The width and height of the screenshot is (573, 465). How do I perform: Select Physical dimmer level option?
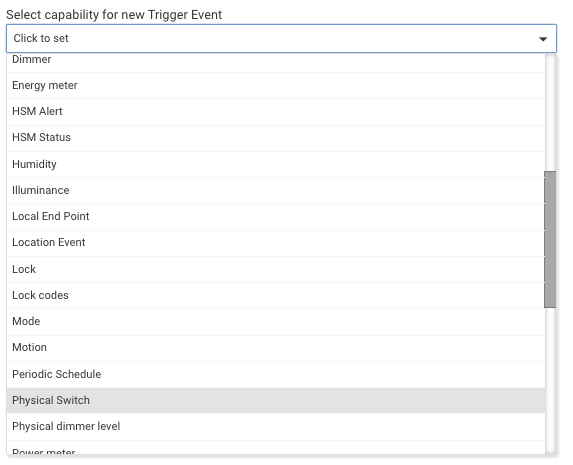pos(276,427)
